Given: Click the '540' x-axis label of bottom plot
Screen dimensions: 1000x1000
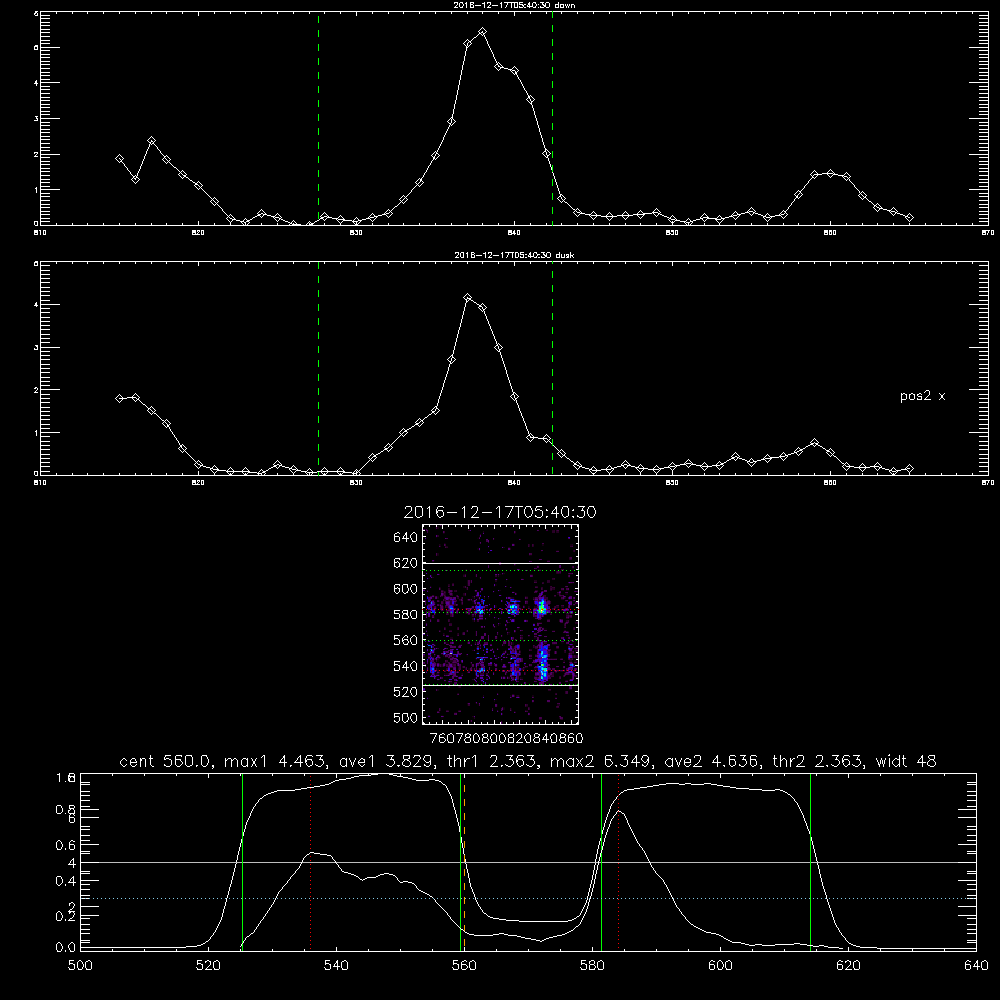Looking at the screenshot, I should pos(336,966).
